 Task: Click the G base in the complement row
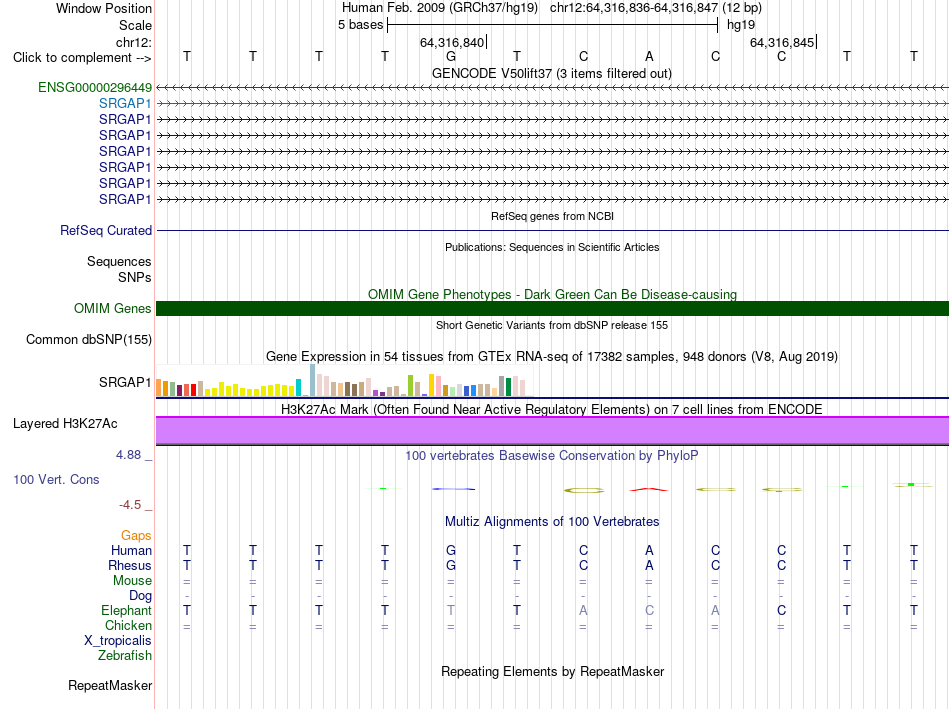(x=451, y=56)
